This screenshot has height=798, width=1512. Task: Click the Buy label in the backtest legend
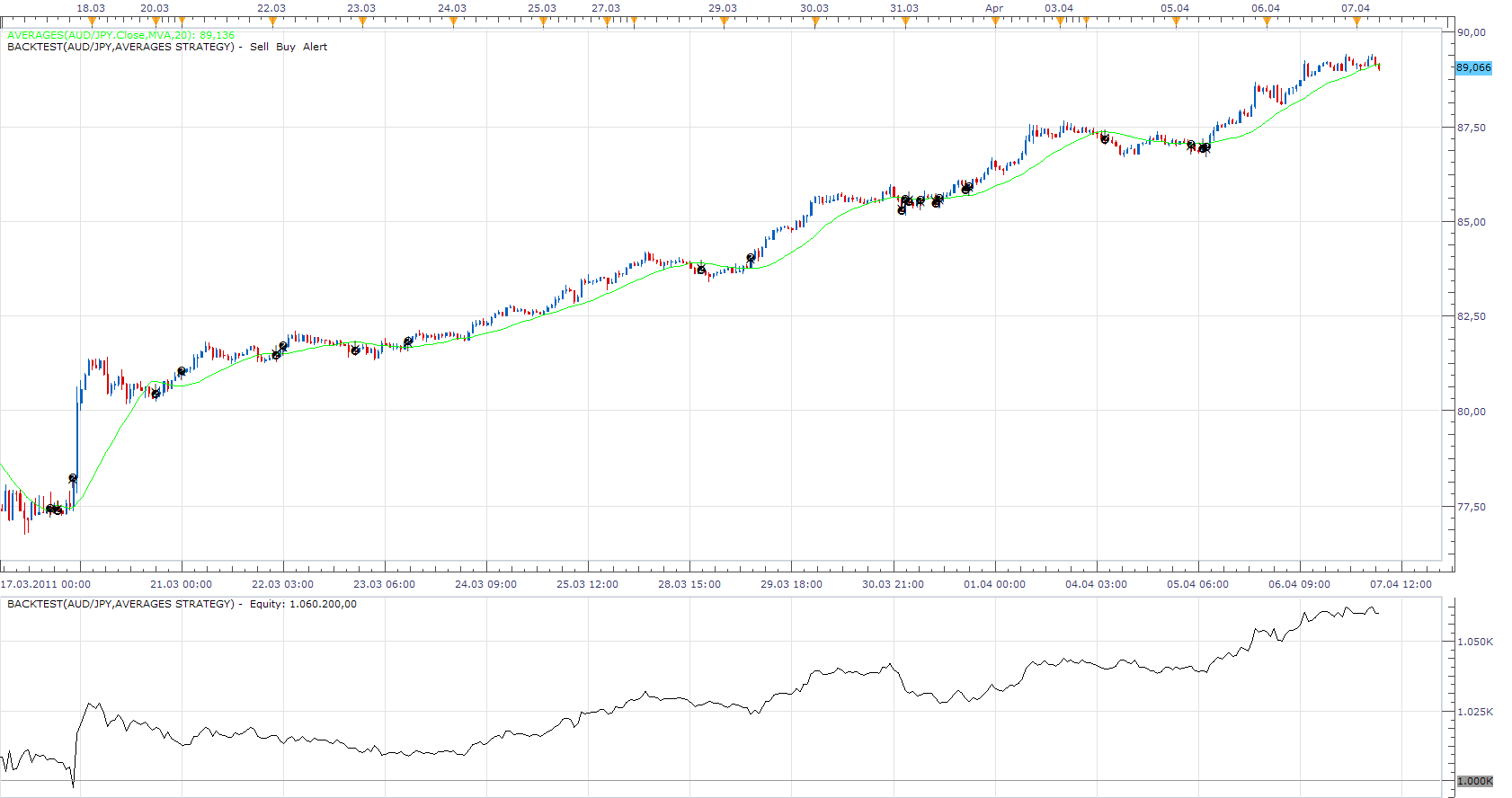pyautogui.click(x=286, y=47)
